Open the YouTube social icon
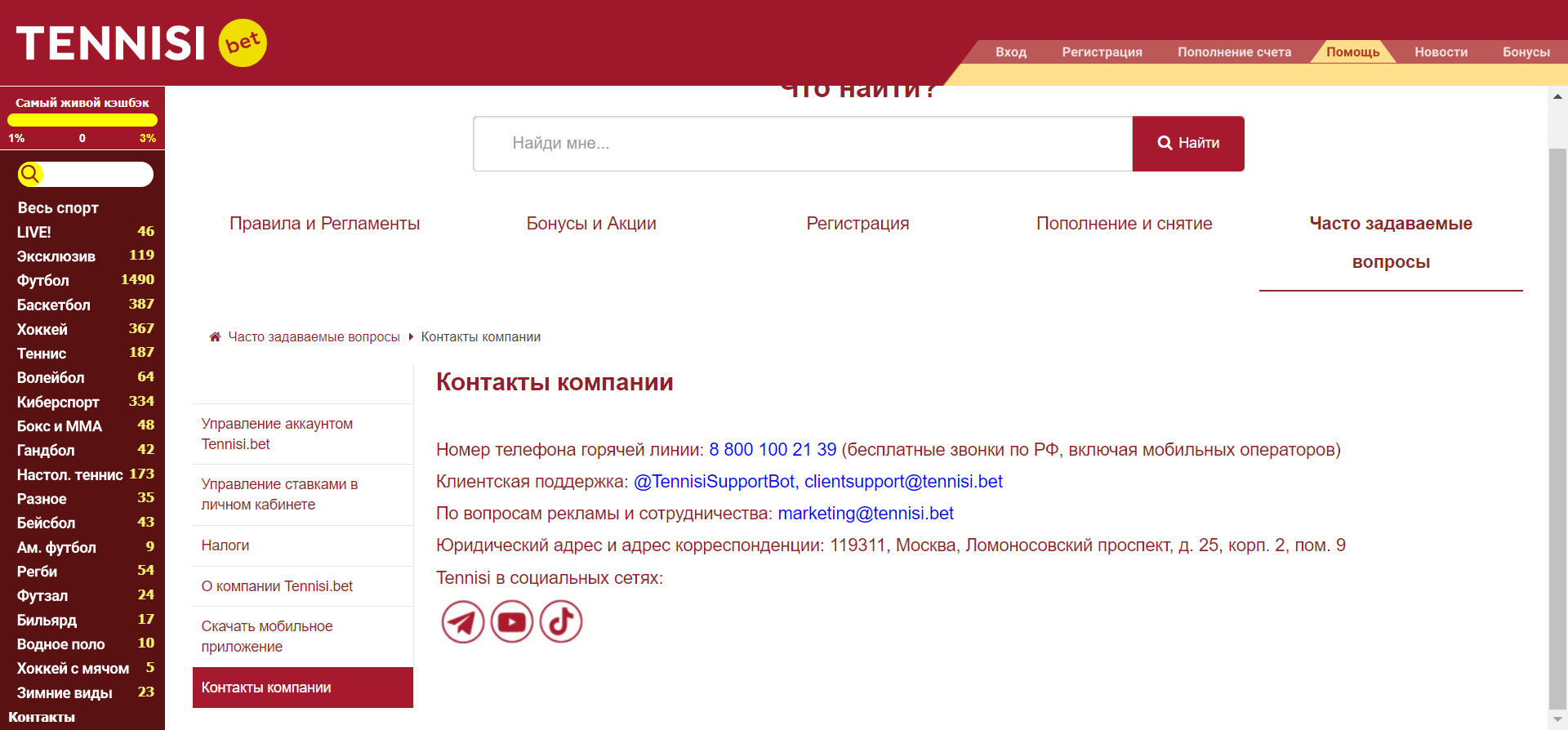Screen dimensions: 1568x730 click(x=512, y=621)
